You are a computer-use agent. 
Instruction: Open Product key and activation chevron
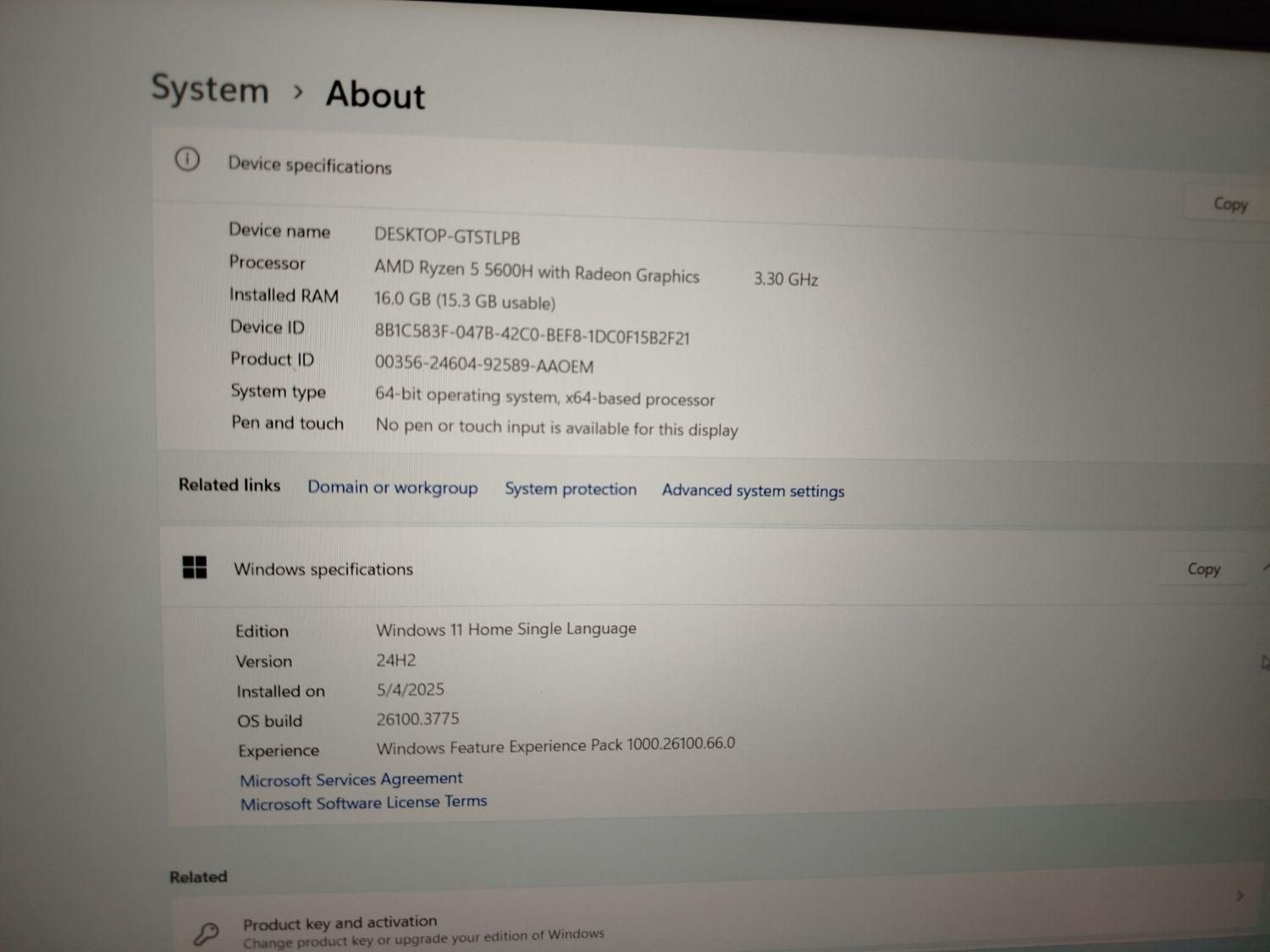pos(1240,895)
